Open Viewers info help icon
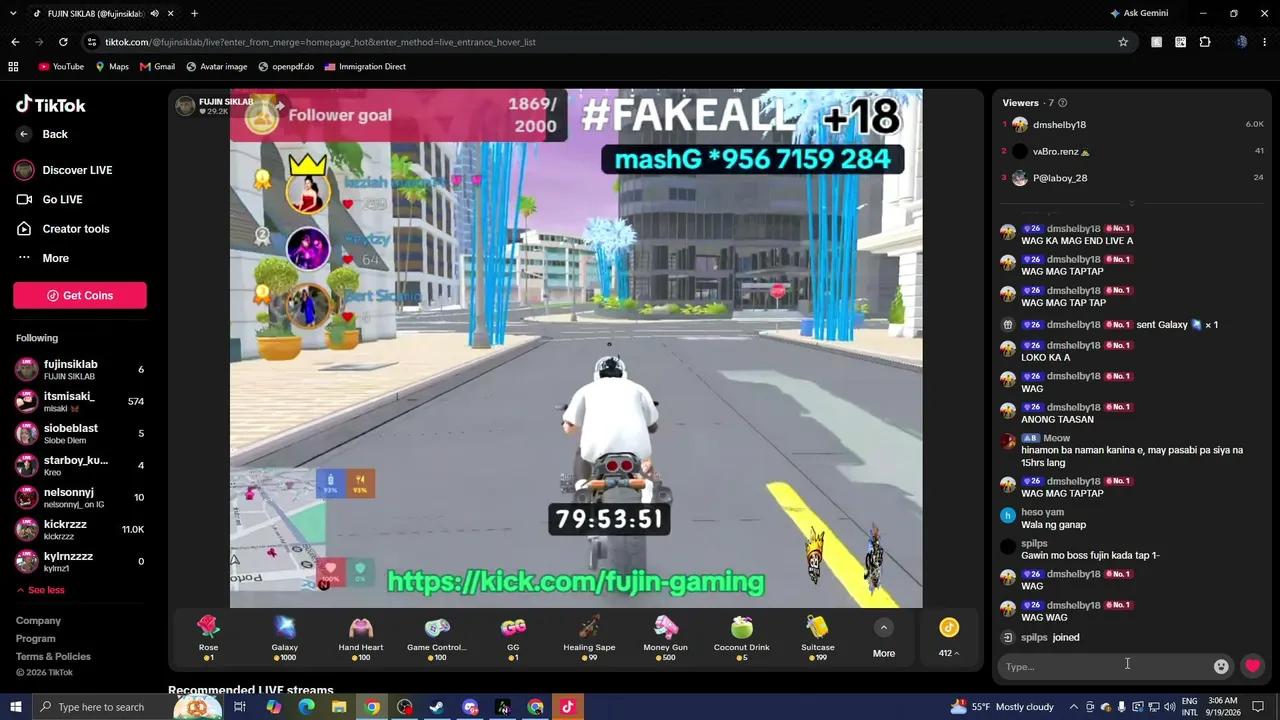 click(1062, 103)
